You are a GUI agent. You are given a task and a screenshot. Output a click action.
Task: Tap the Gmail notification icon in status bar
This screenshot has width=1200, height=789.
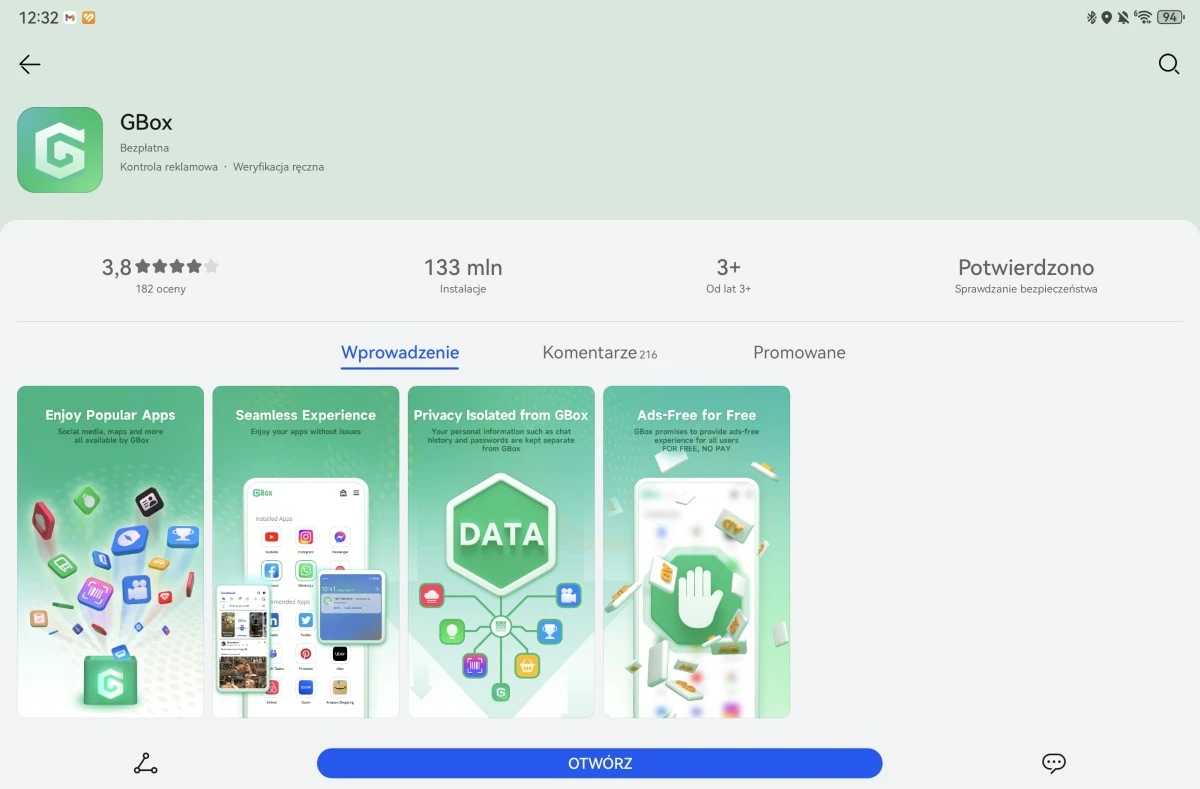70,18
